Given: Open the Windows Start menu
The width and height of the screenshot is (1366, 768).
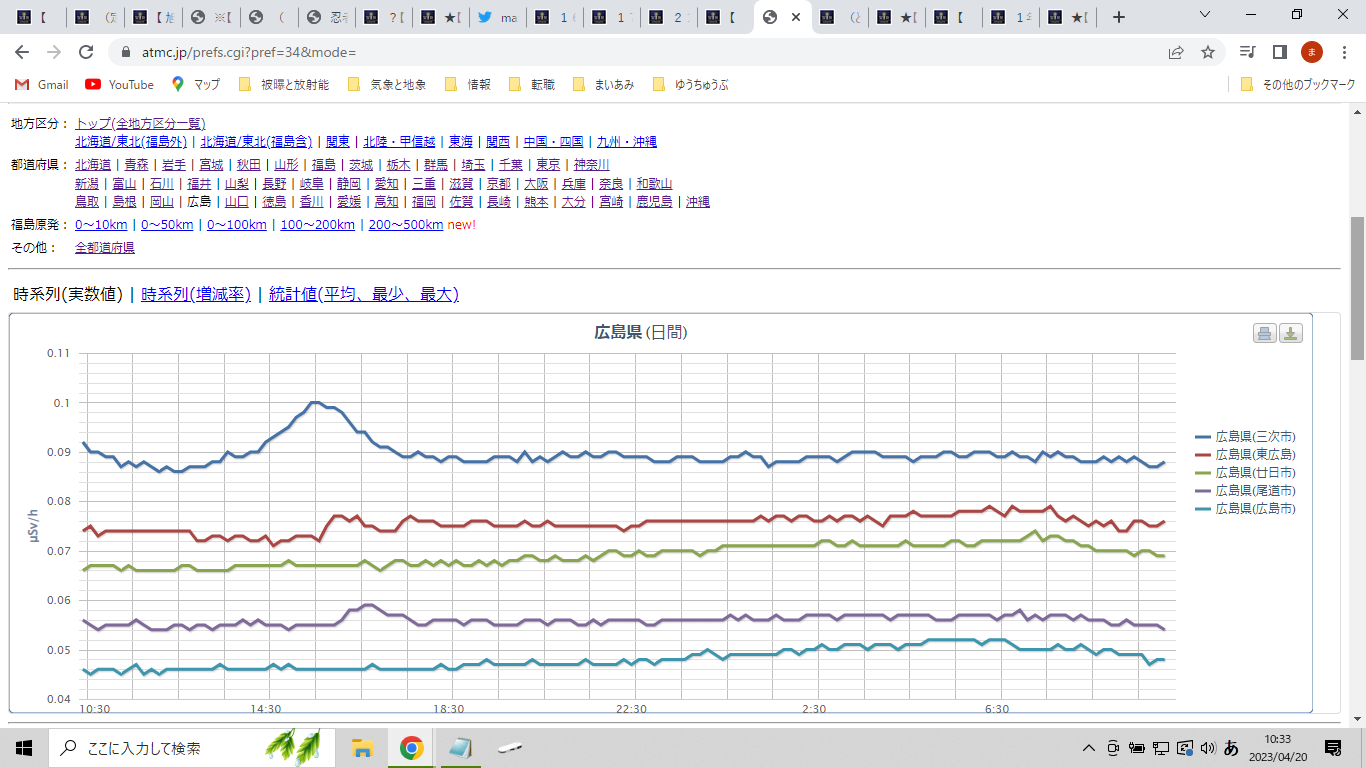Looking at the screenshot, I should tap(24, 747).
